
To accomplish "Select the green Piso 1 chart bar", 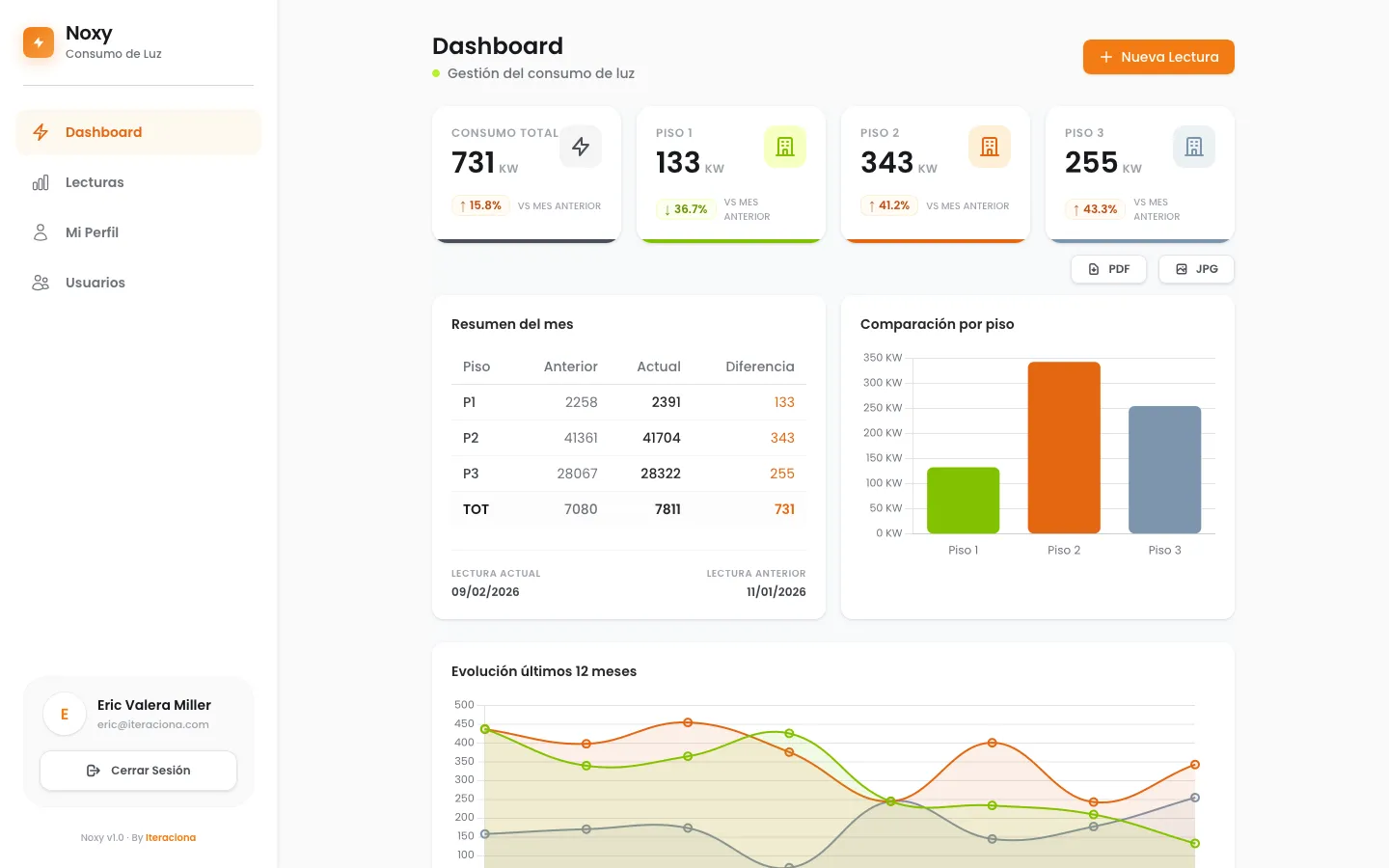I will pos(963,500).
